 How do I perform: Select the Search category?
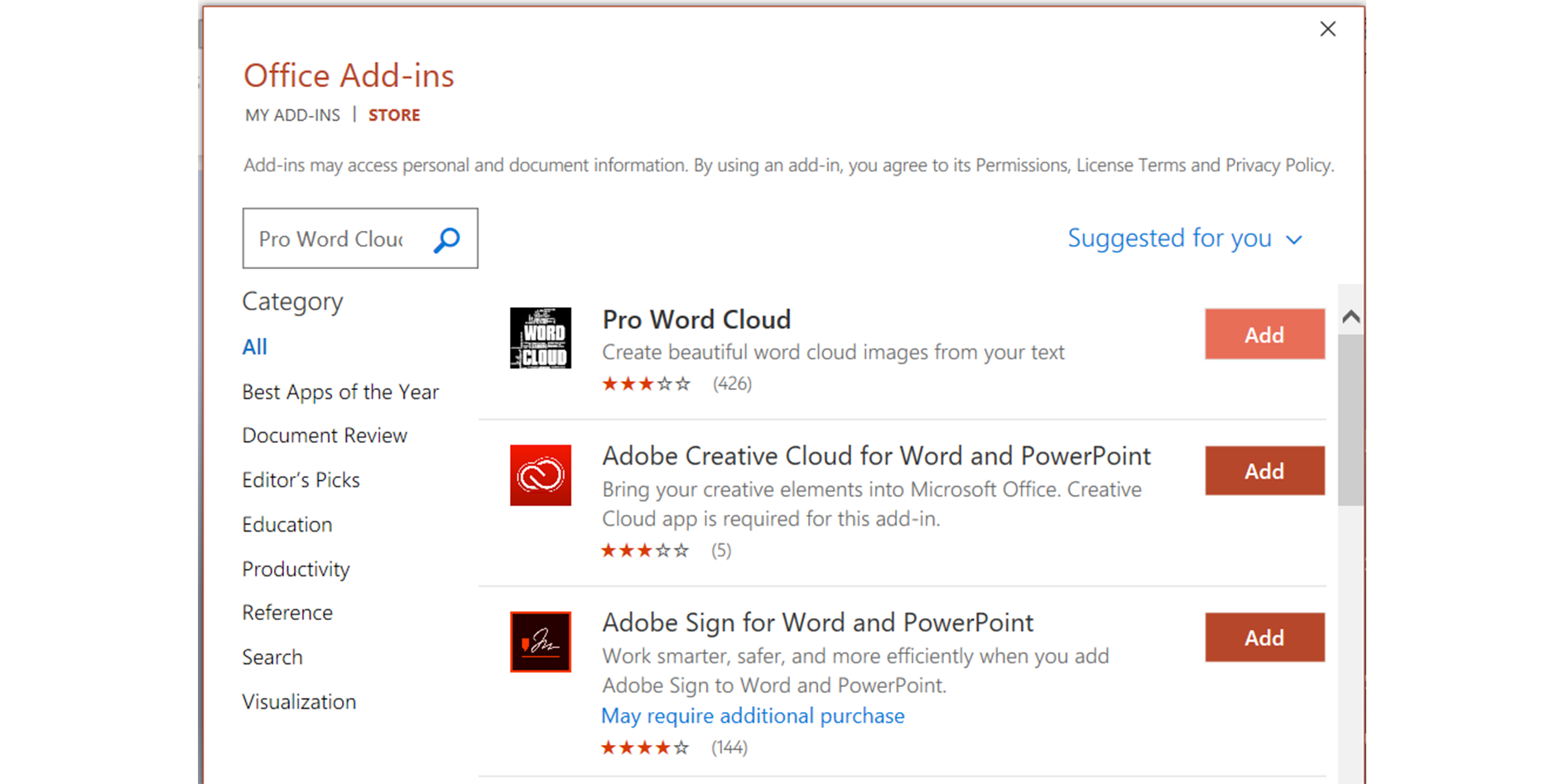point(272,657)
